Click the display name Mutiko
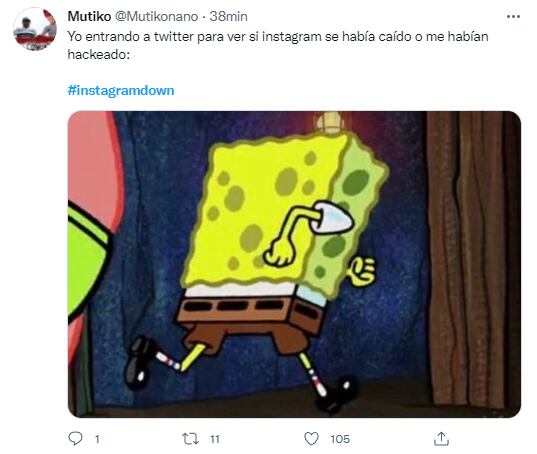537x454 pixels. (x=89, y=16)
